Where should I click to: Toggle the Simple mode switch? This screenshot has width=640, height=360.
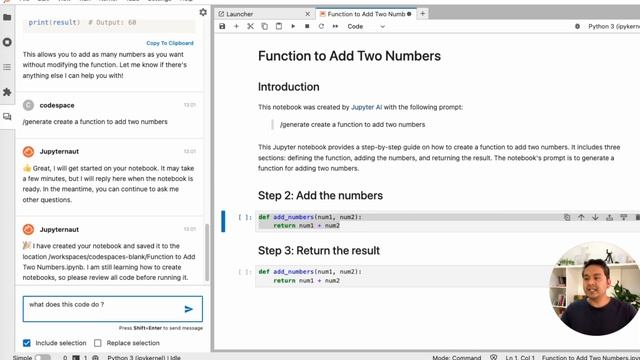pos(42,358)
